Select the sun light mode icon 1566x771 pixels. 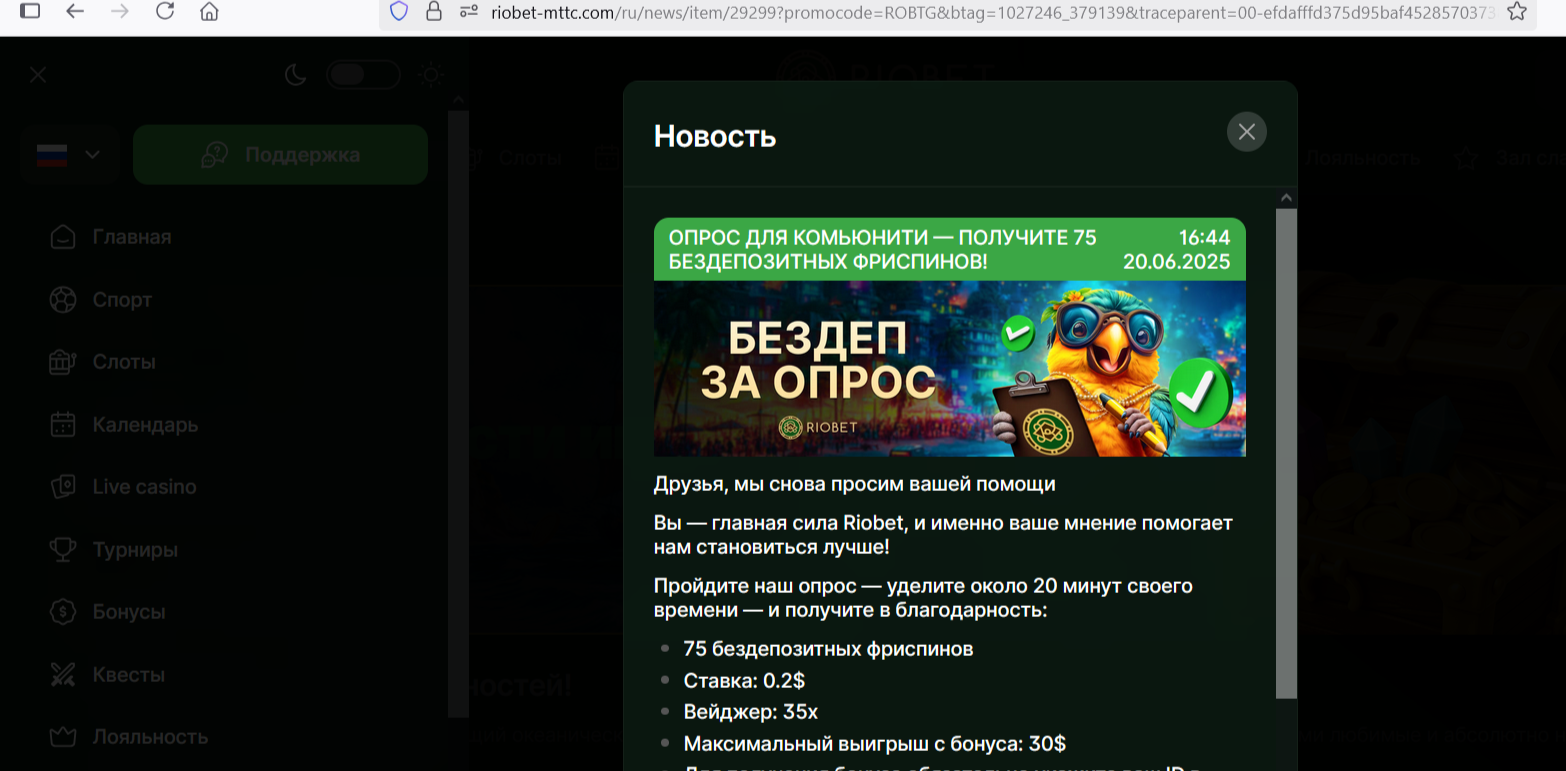click(x=430, y=75)
